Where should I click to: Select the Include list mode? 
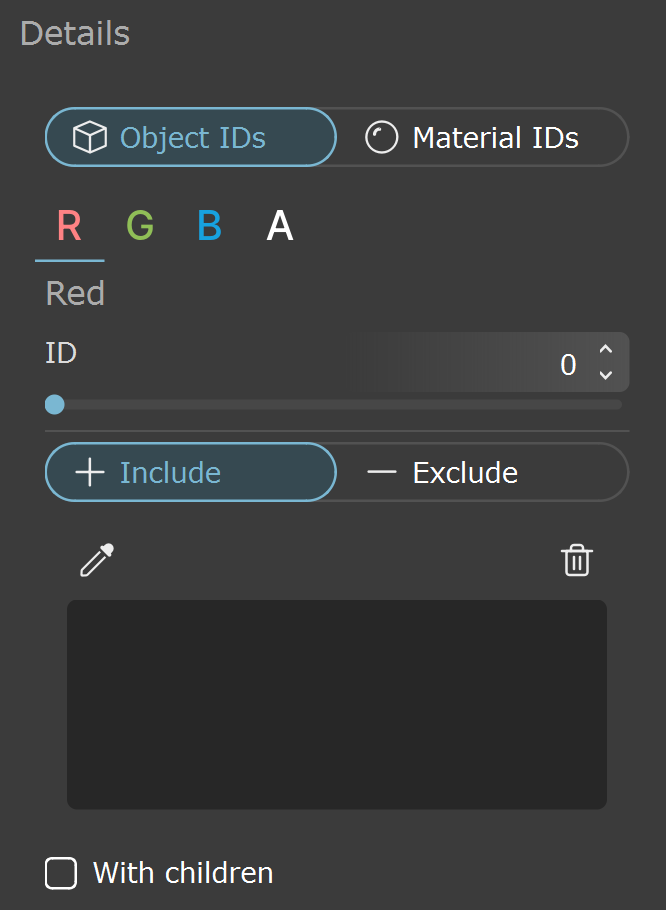[x=191, y=472]
